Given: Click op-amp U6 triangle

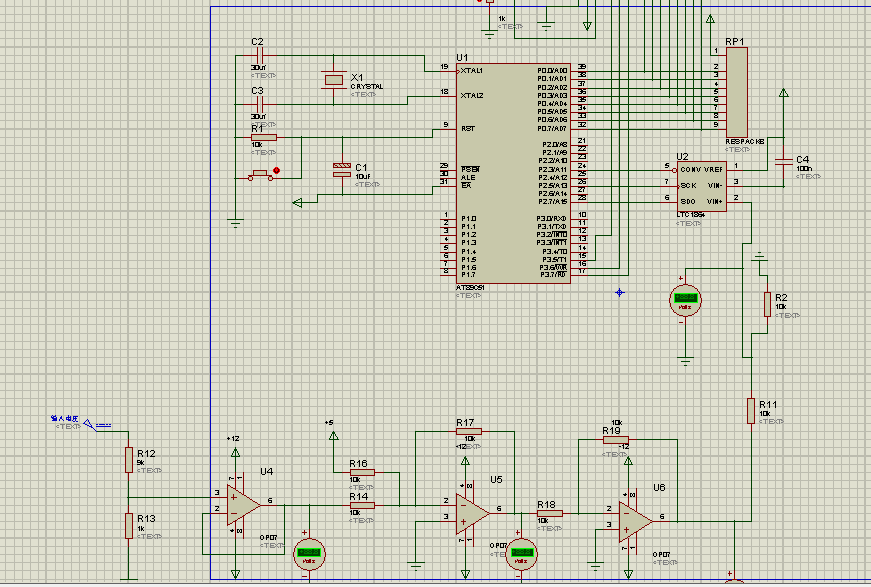Looking at the screenshot, I should click(635, 522).
